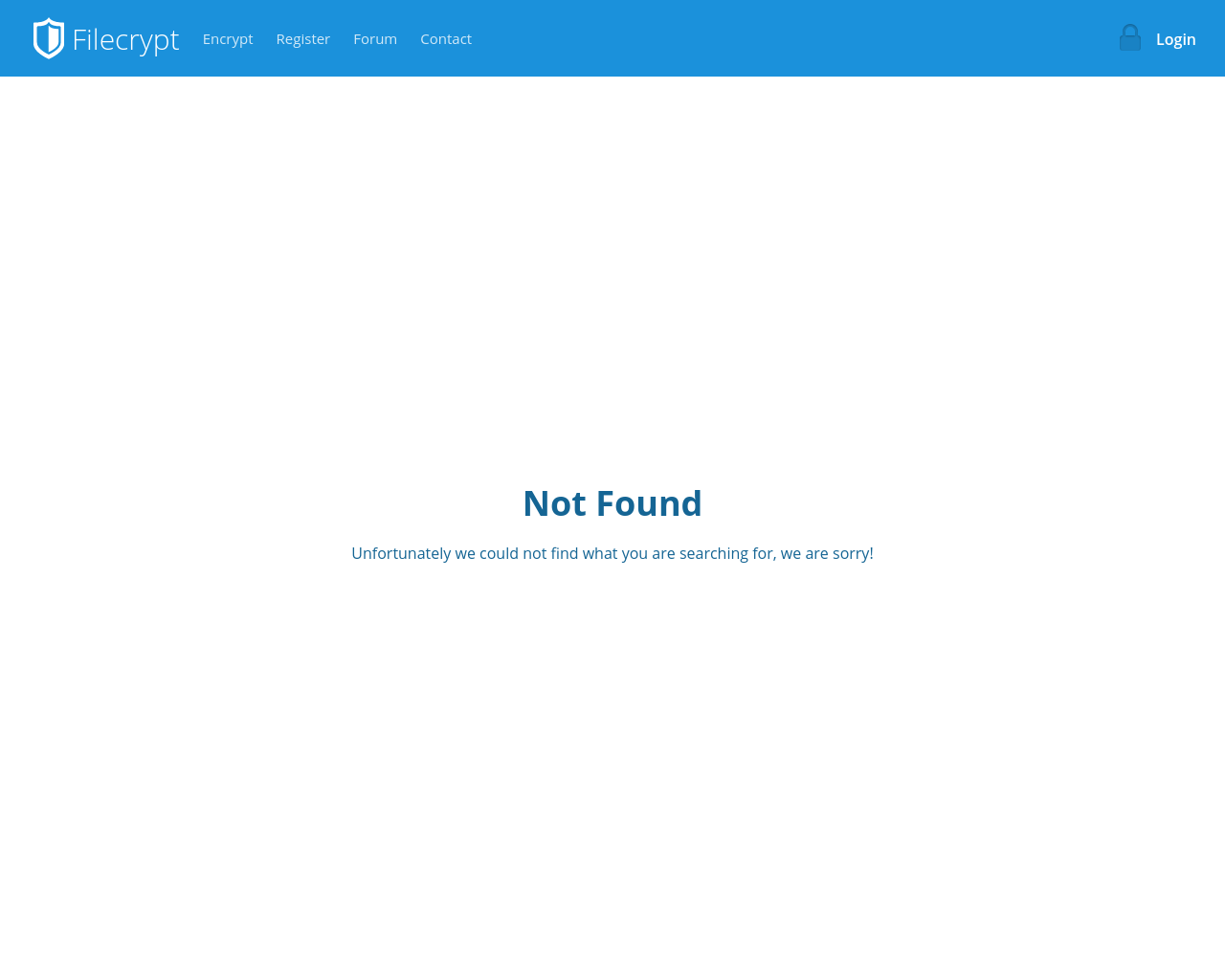Click empty header space between Contact and Login

click(794, 38)
